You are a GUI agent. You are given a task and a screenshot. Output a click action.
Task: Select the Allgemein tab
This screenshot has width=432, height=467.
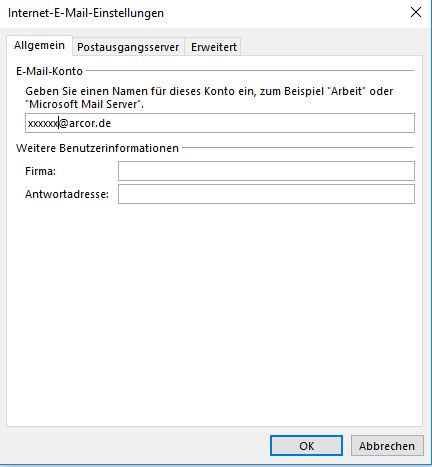click(39, 45)
